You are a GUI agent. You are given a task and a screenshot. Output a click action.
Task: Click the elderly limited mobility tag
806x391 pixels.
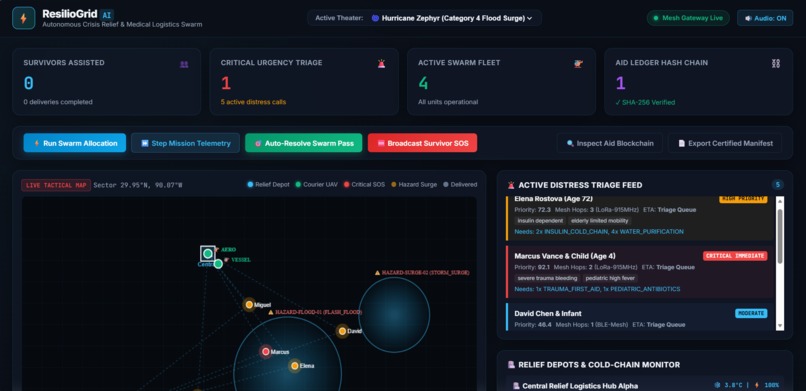[599, 221]
